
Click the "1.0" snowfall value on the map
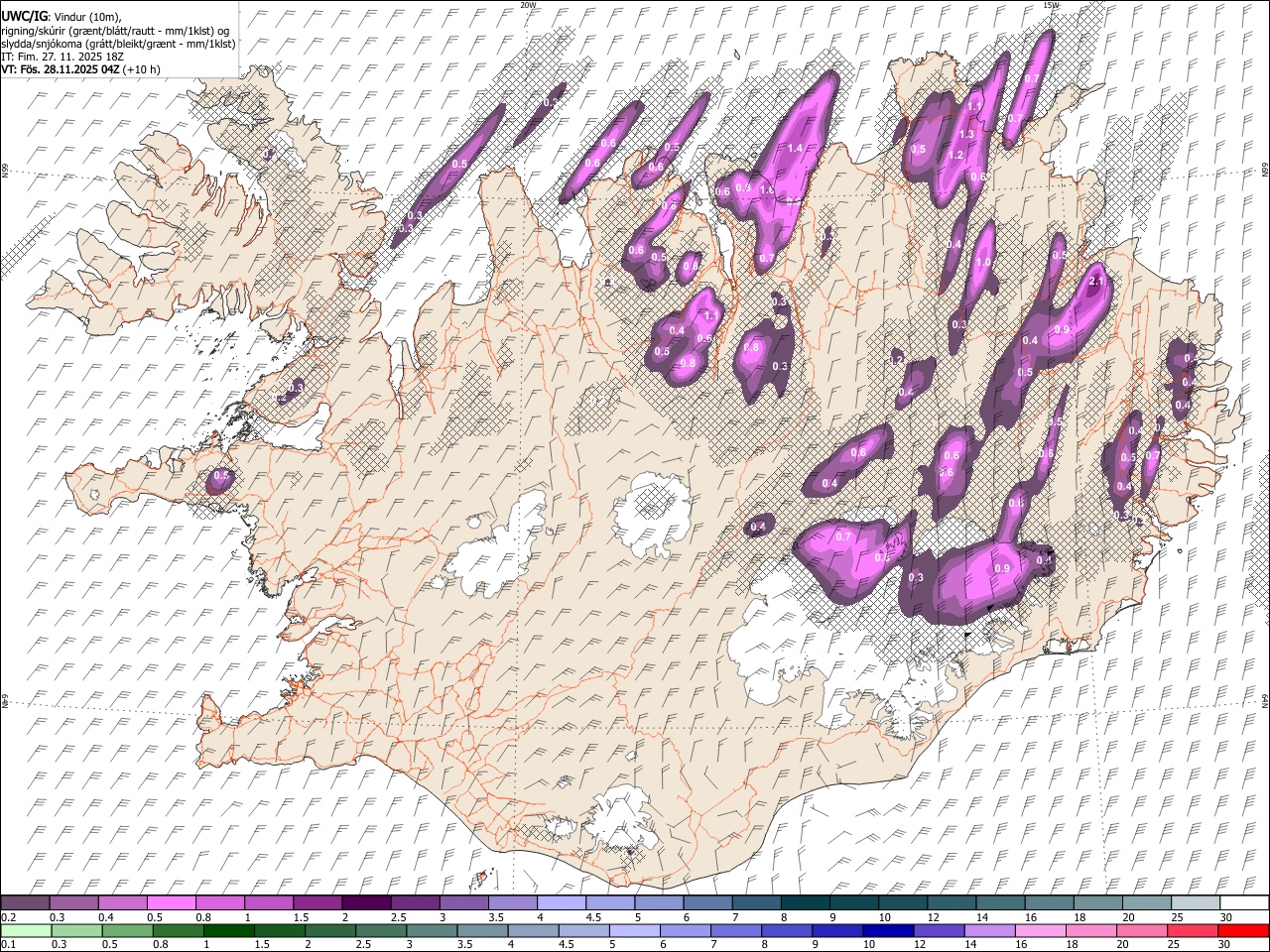point(983,263)
